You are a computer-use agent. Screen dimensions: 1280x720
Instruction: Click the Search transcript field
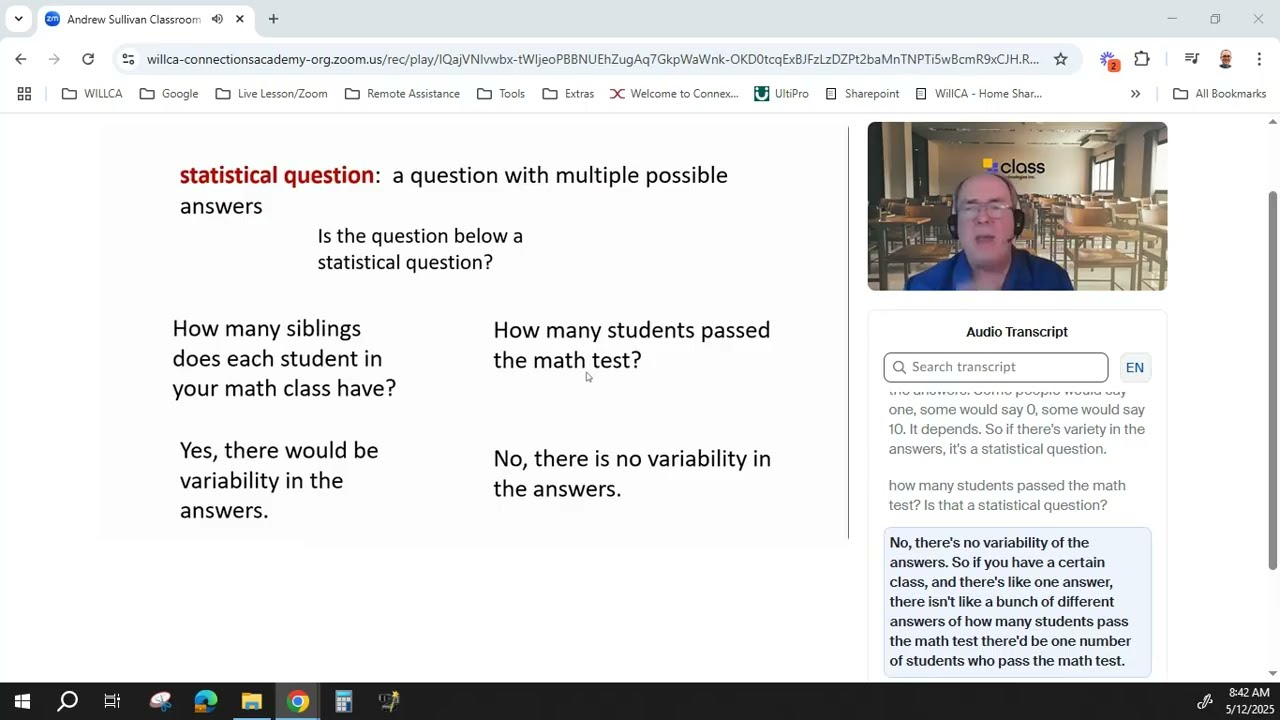pos(996,367)
